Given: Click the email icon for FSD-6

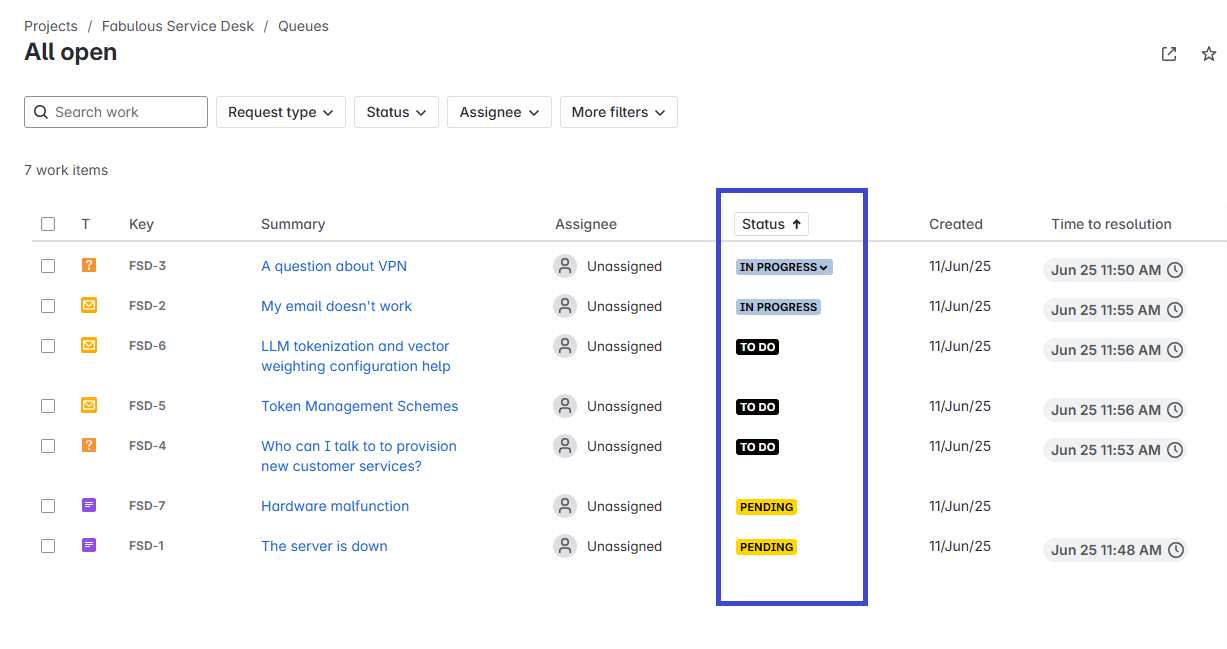Looking at the screenshot, I should point(88,345).
